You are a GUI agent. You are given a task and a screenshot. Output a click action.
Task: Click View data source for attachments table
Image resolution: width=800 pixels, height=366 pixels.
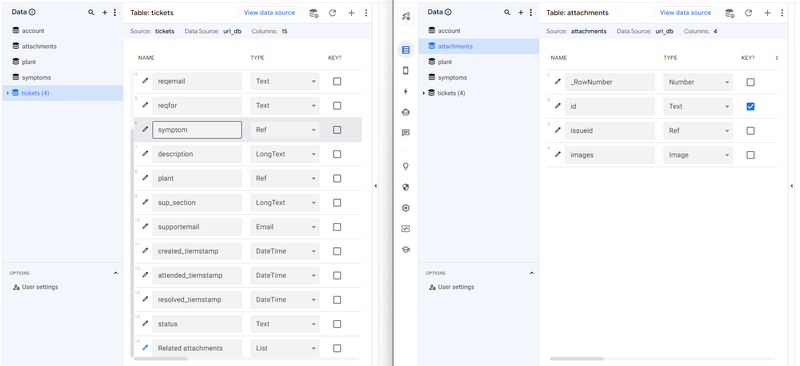(x=685, y=13)
